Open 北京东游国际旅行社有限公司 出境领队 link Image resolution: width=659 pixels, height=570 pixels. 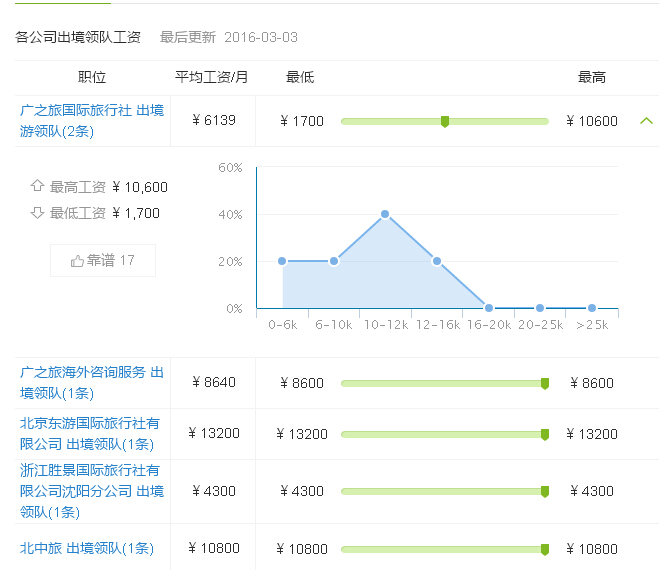[x=90, y=433]
